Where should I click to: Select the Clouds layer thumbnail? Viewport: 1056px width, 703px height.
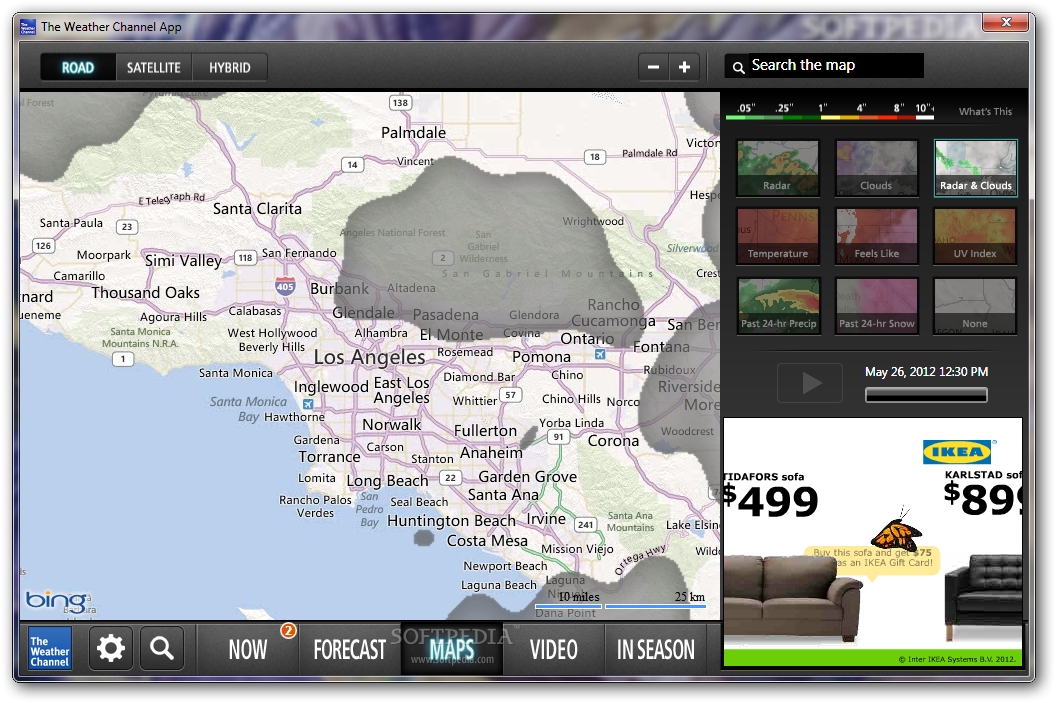[x=876, y=168]
